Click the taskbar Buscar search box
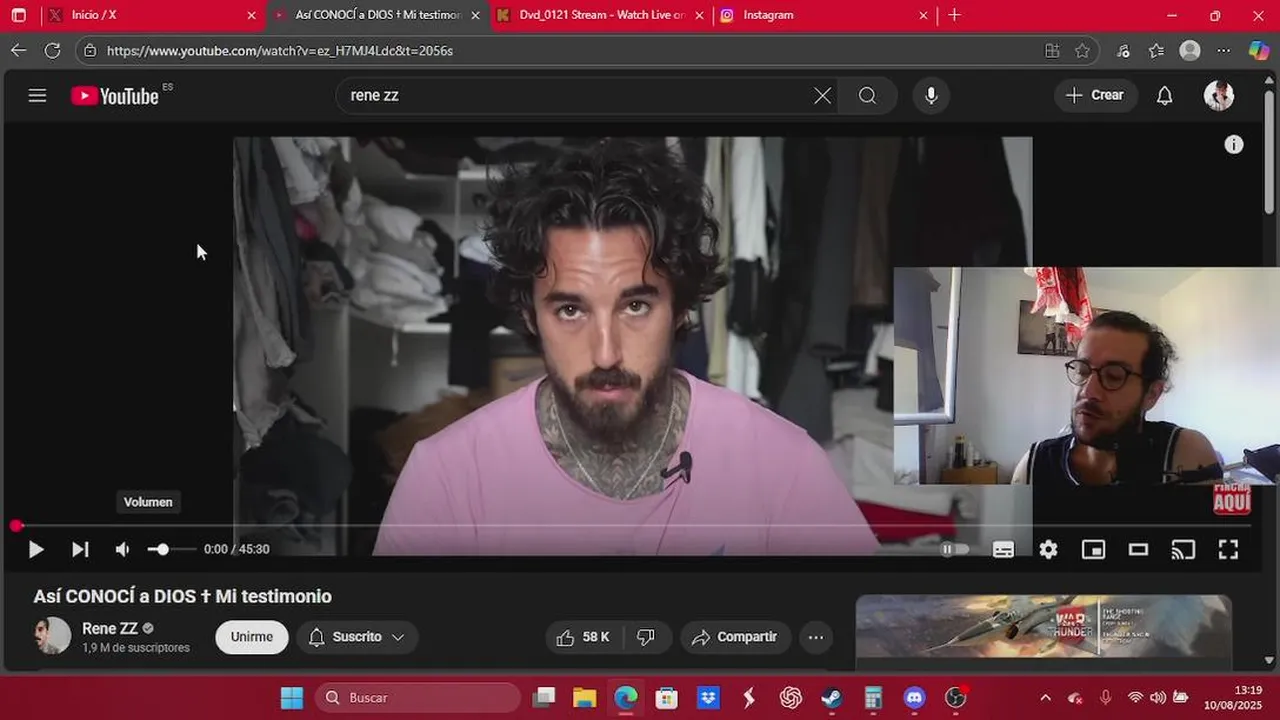 coord(418,697)
